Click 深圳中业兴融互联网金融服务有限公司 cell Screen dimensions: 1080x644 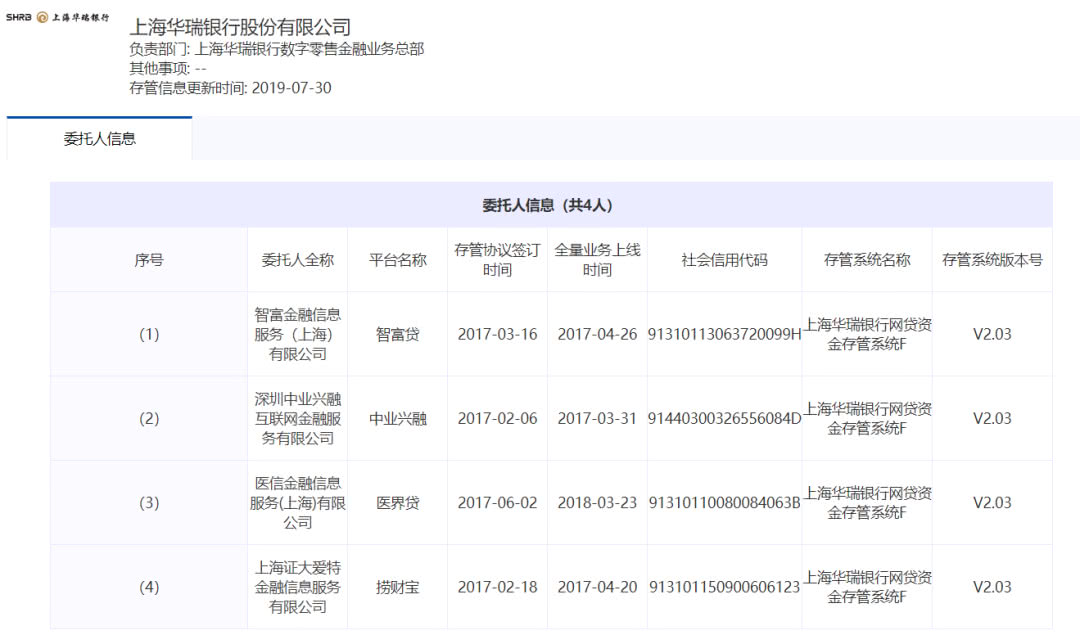[x=298, y=418]
